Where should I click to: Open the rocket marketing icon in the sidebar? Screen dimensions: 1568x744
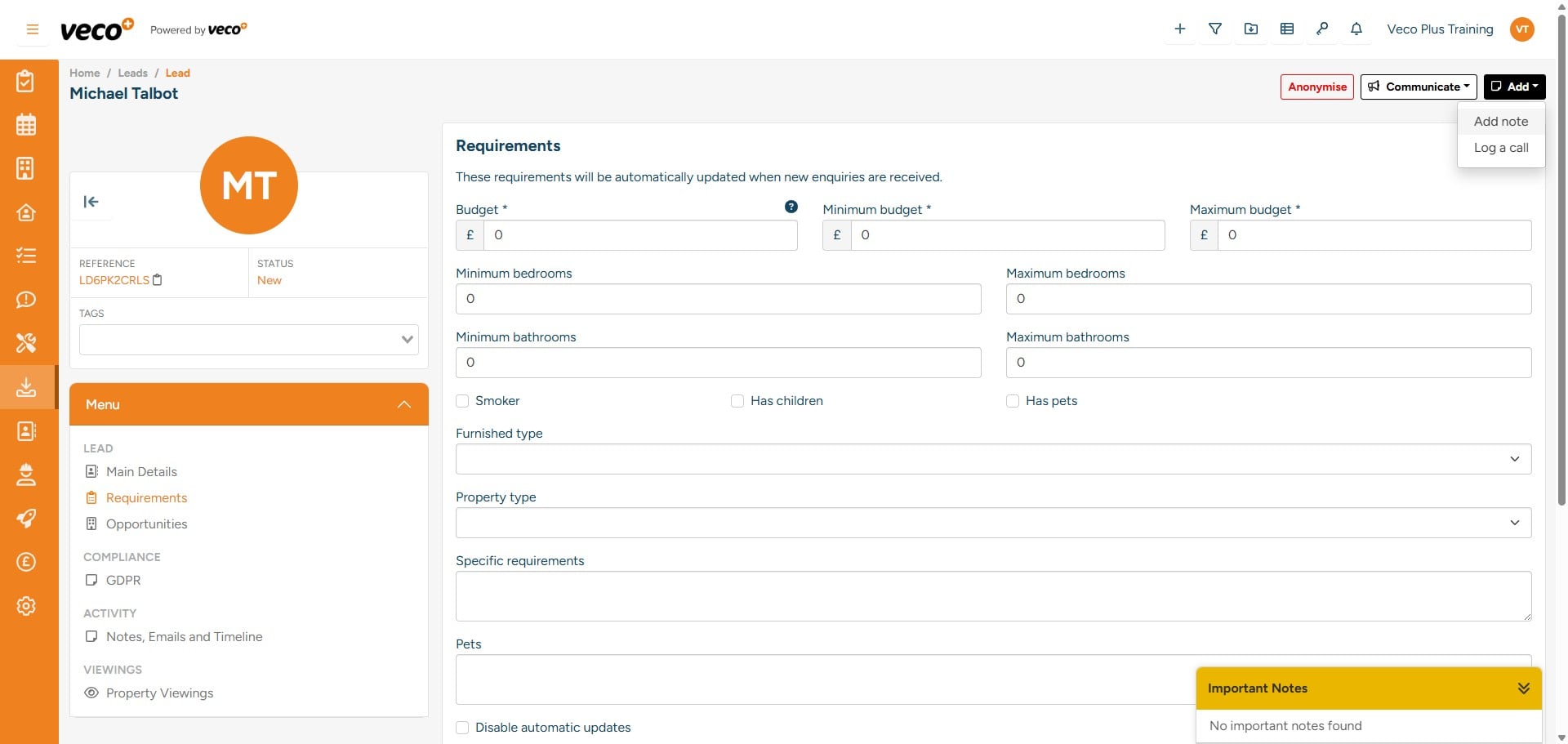point(26,519)
